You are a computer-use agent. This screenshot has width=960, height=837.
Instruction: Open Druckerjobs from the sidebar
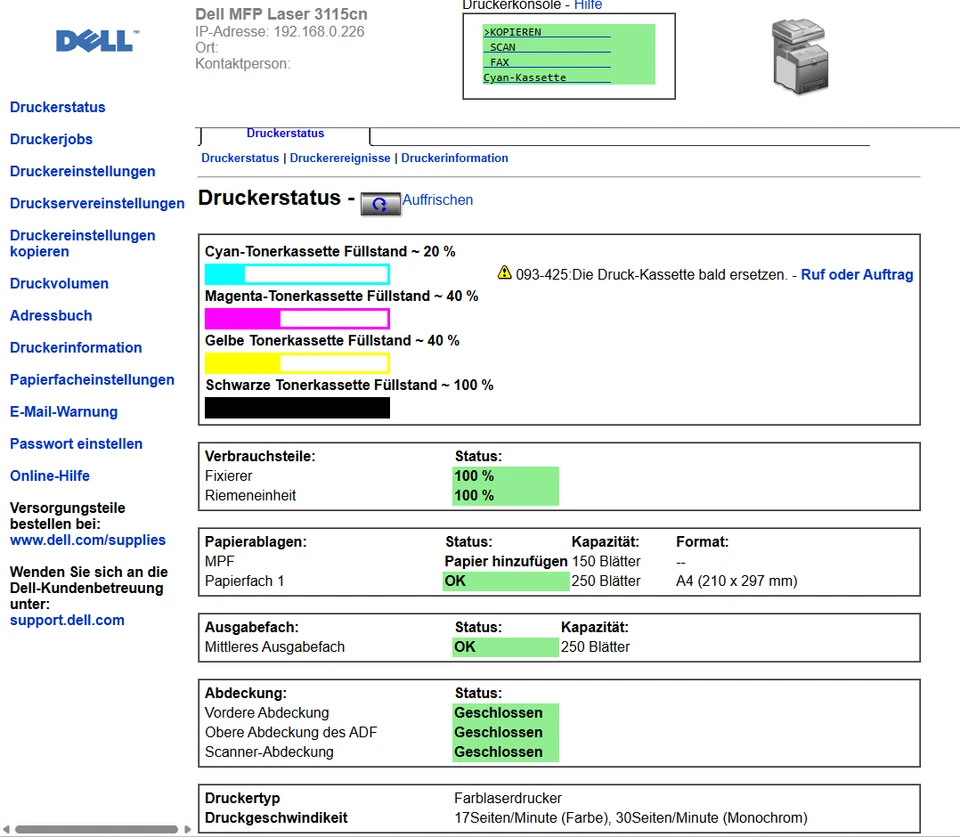[51, 139]
